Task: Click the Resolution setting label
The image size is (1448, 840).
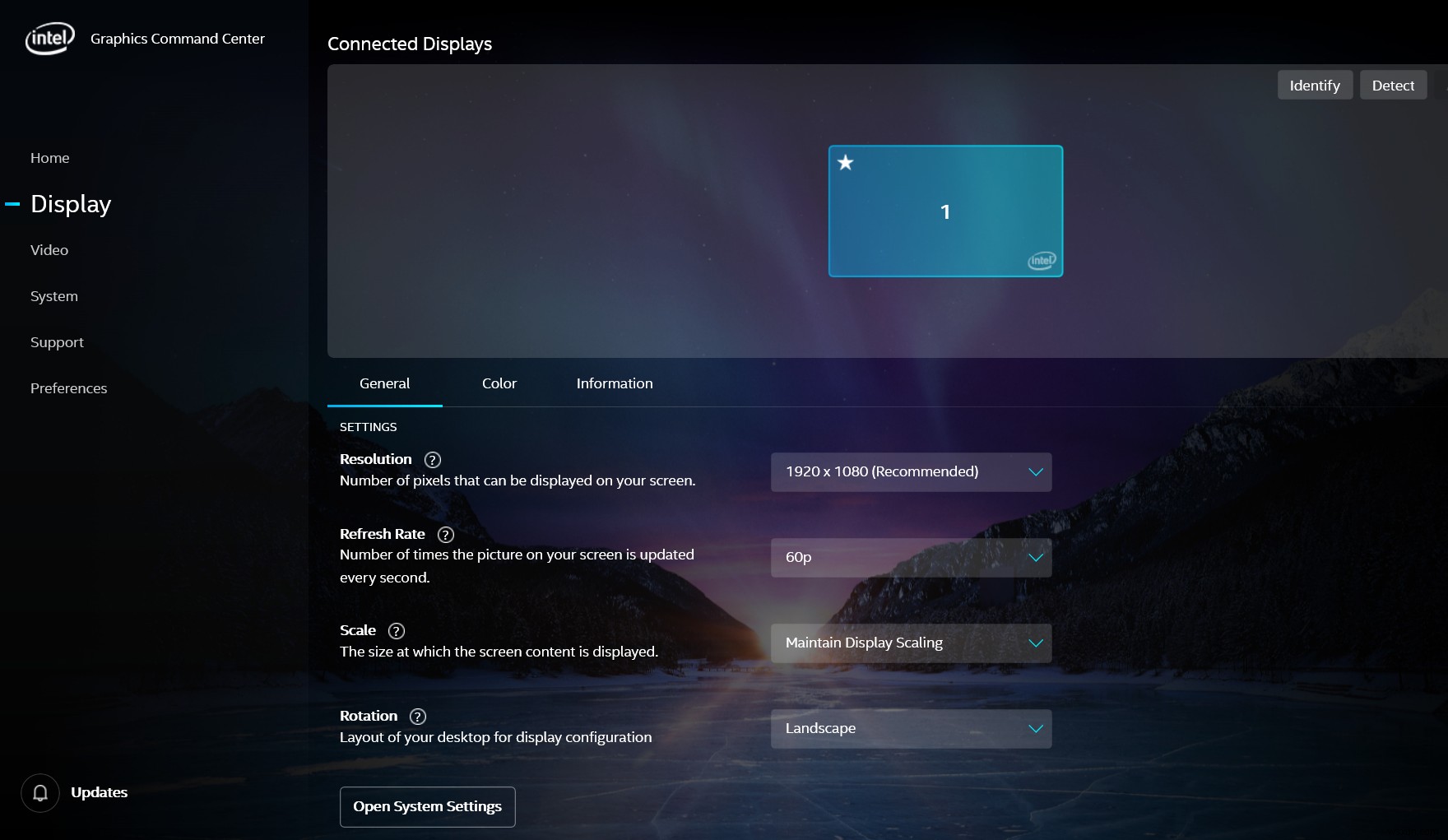Action: click(x=376, y=459)
